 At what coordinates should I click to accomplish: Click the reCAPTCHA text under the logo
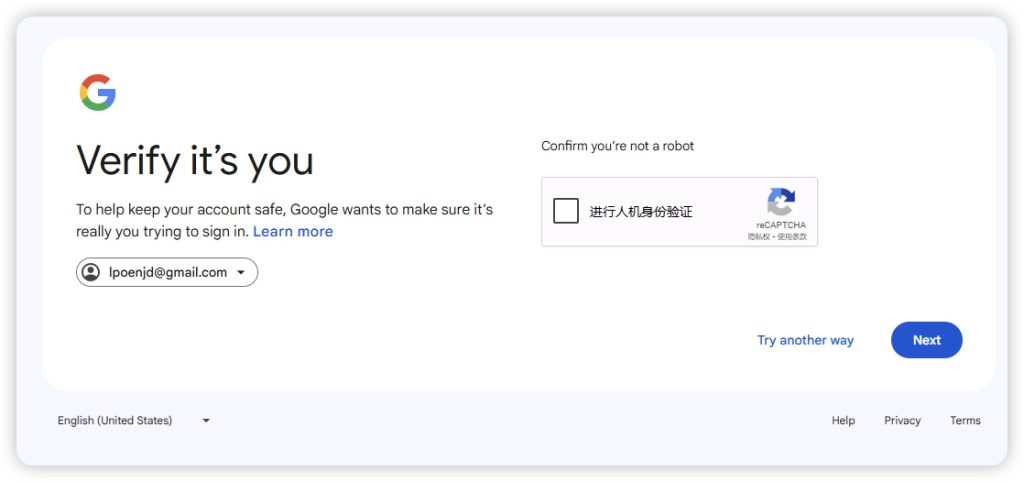[780, 226]
